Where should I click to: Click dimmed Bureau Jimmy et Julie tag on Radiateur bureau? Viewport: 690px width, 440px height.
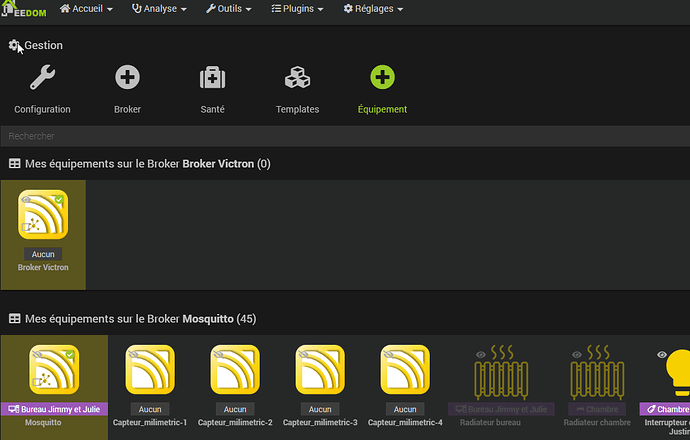tap(501, 409)
